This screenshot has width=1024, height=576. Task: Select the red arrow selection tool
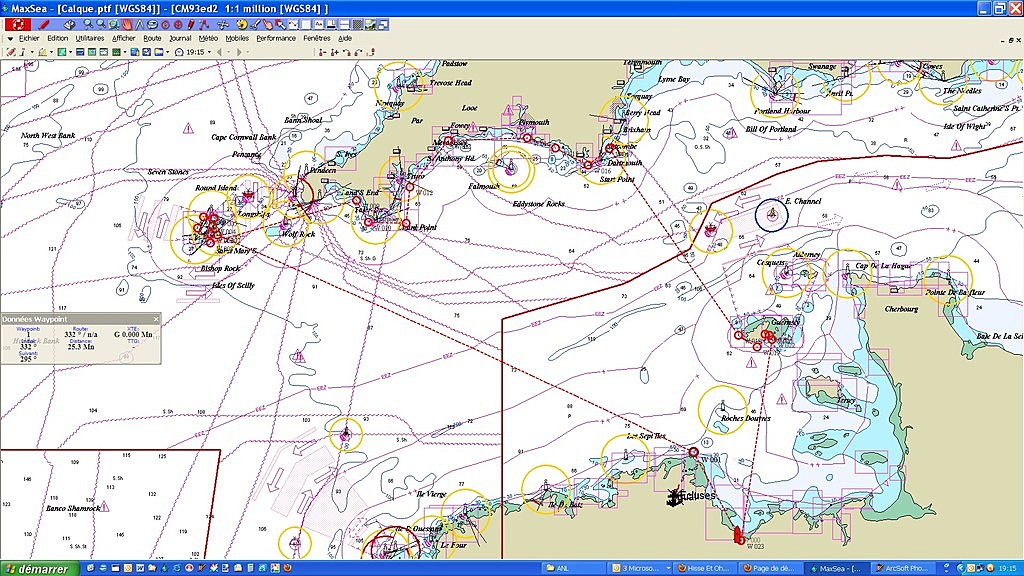coord(280,25)
